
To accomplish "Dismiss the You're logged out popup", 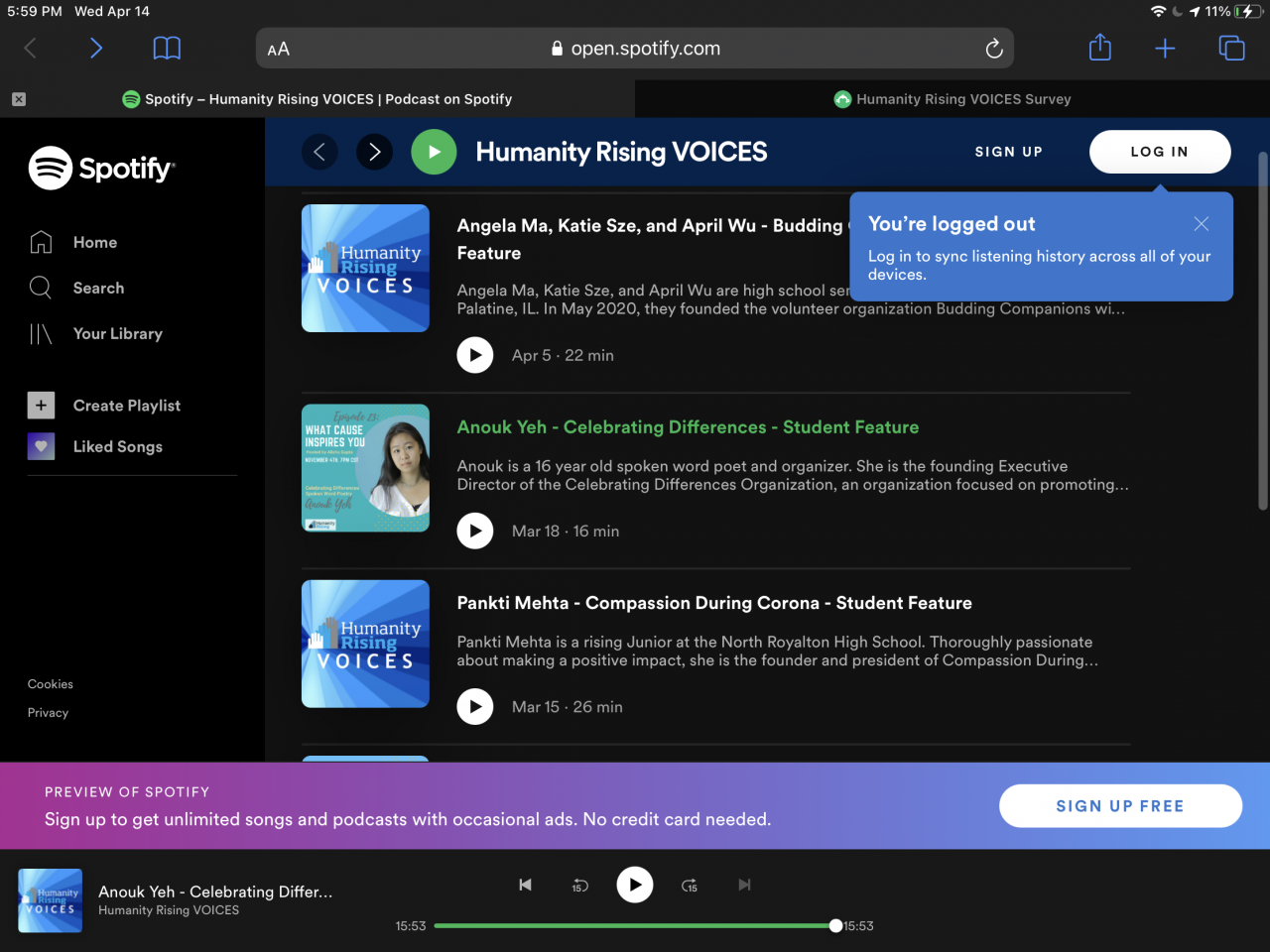I will tap(1202, 224).
